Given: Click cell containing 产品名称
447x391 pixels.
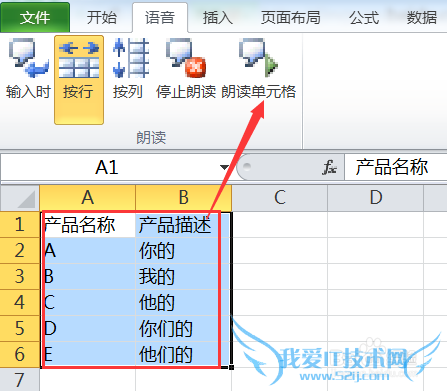Looking at the screenshot, I should click(88, 224).
